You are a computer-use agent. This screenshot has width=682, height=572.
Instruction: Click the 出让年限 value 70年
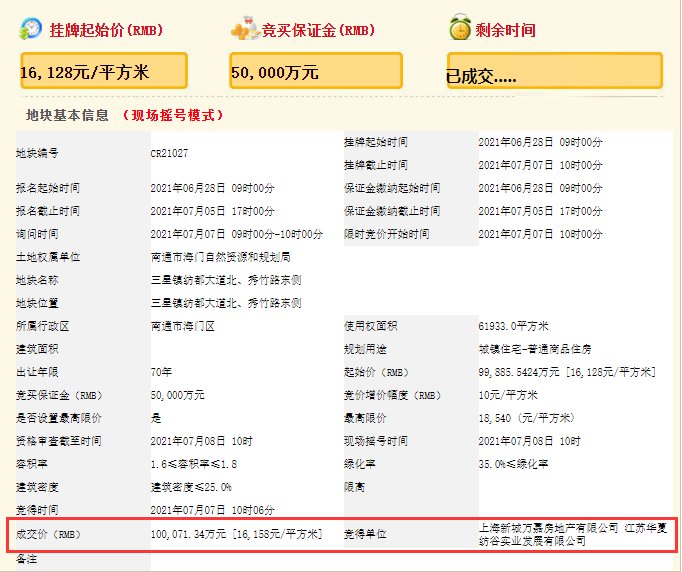point(161,372)
